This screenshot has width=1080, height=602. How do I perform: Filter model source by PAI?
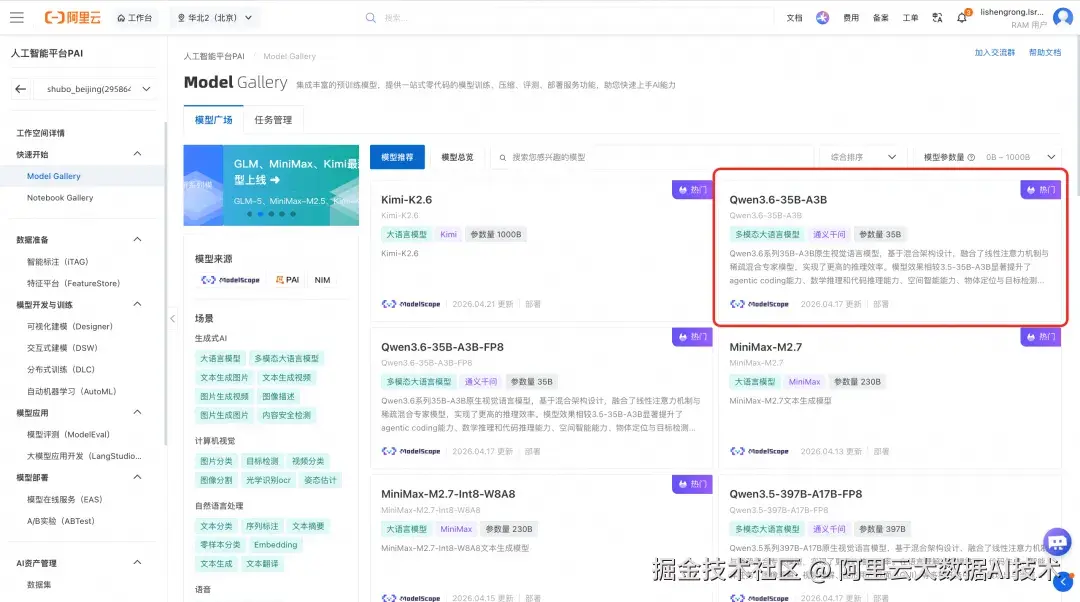(287, 280)
